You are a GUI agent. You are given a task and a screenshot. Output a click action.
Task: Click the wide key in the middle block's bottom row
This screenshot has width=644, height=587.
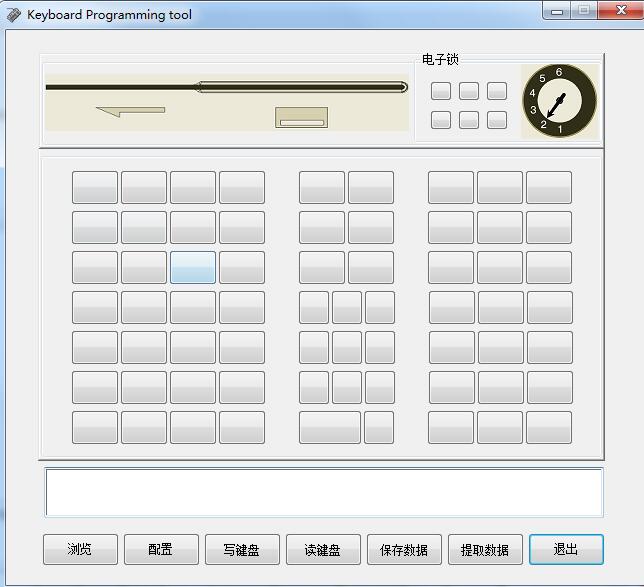point(329,427)
